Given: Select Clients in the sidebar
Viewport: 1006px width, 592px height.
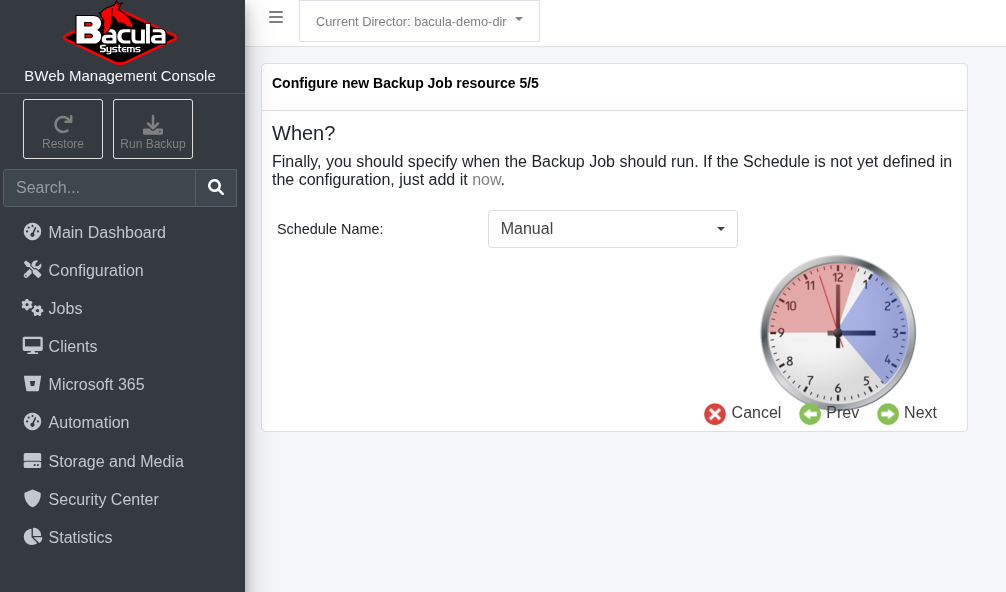Looking at the screenshot, I should (73, 346).
